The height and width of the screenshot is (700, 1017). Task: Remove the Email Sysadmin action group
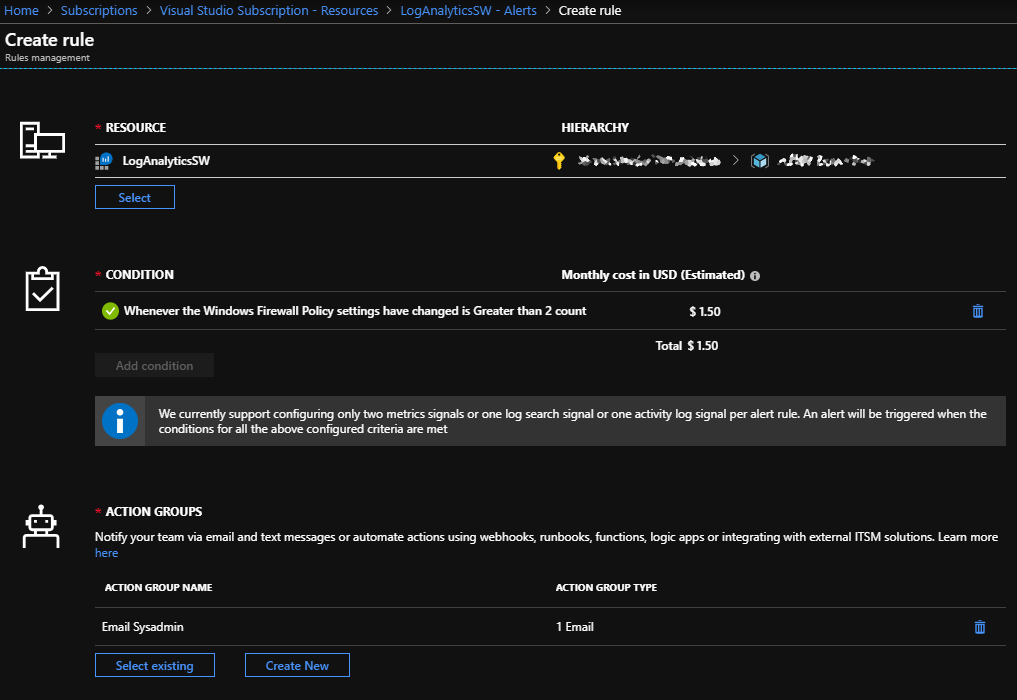pos(979,627)
